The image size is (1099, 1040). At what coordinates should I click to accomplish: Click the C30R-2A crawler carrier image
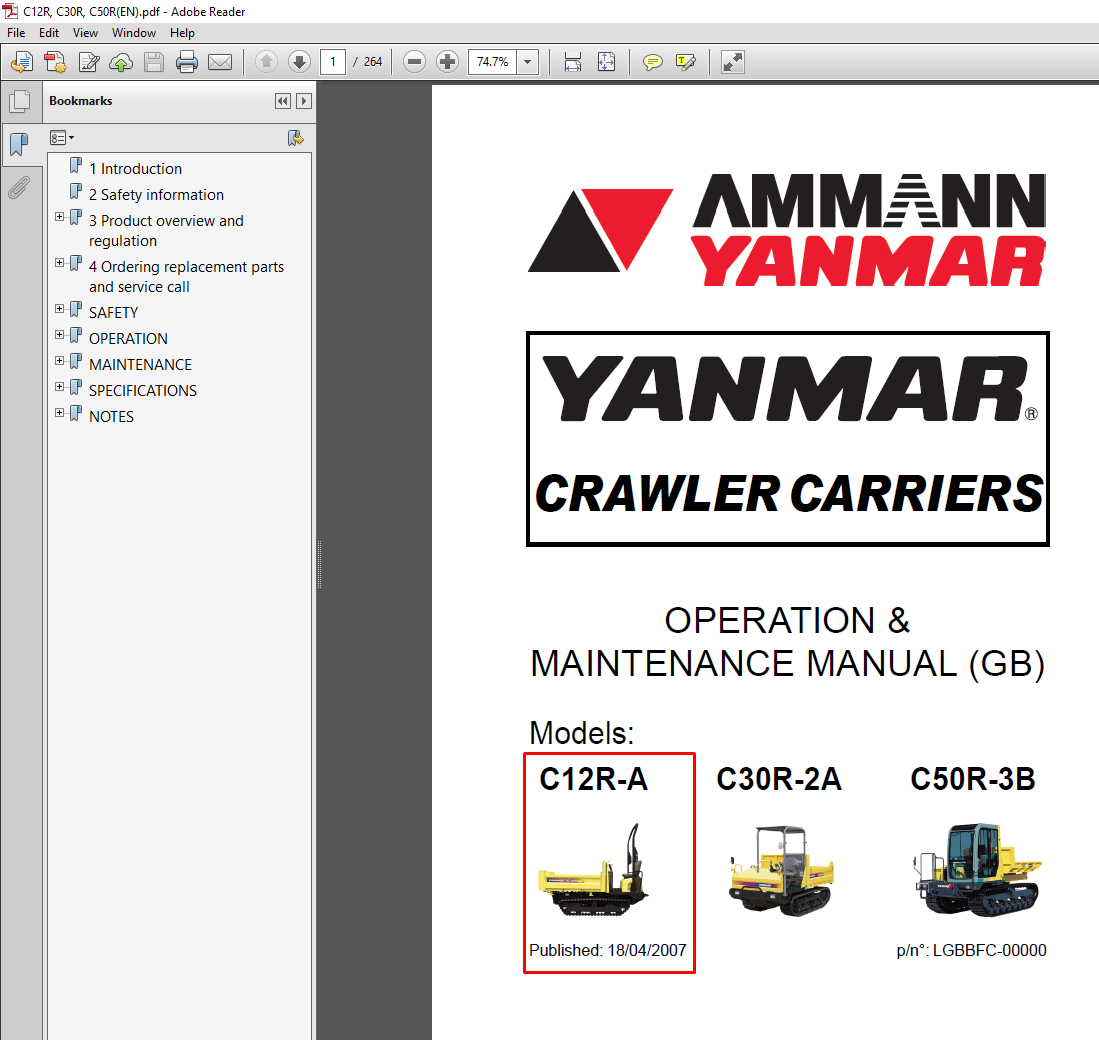click(x=781, y=870)
